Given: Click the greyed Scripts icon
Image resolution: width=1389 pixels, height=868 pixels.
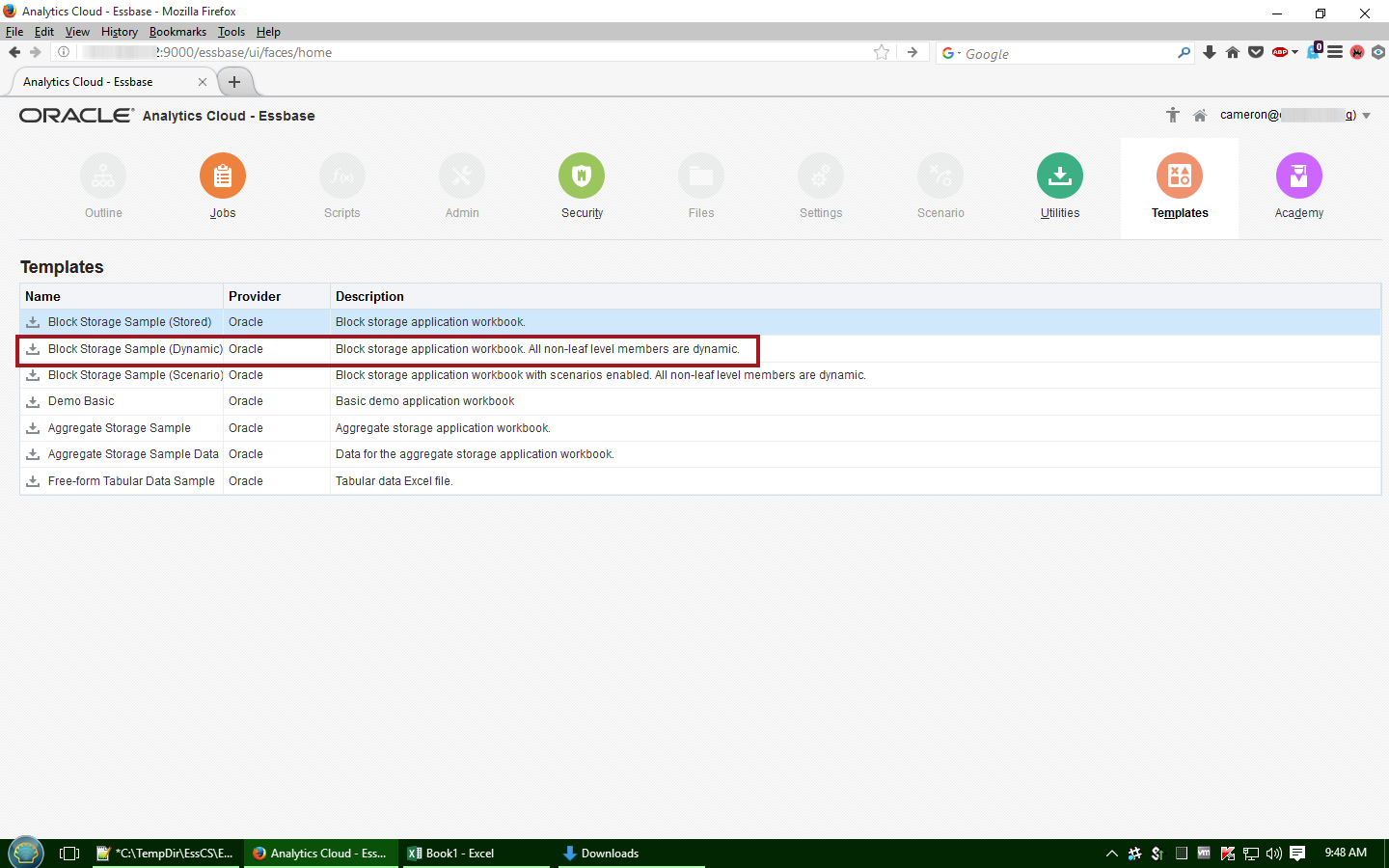Looking at the screenshot, I should 342,176.
